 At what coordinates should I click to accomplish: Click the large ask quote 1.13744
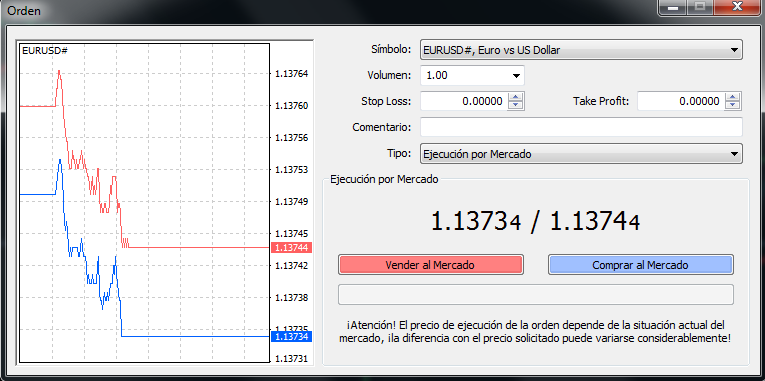[x=595, y=221]
